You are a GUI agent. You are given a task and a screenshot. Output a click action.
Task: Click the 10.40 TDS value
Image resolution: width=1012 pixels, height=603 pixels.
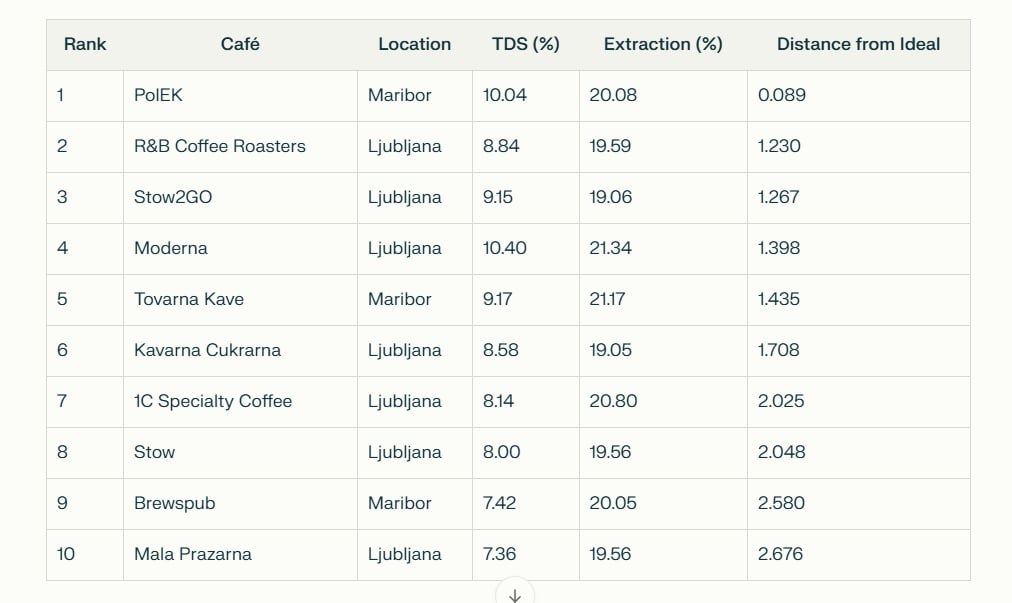pos(504,249)
